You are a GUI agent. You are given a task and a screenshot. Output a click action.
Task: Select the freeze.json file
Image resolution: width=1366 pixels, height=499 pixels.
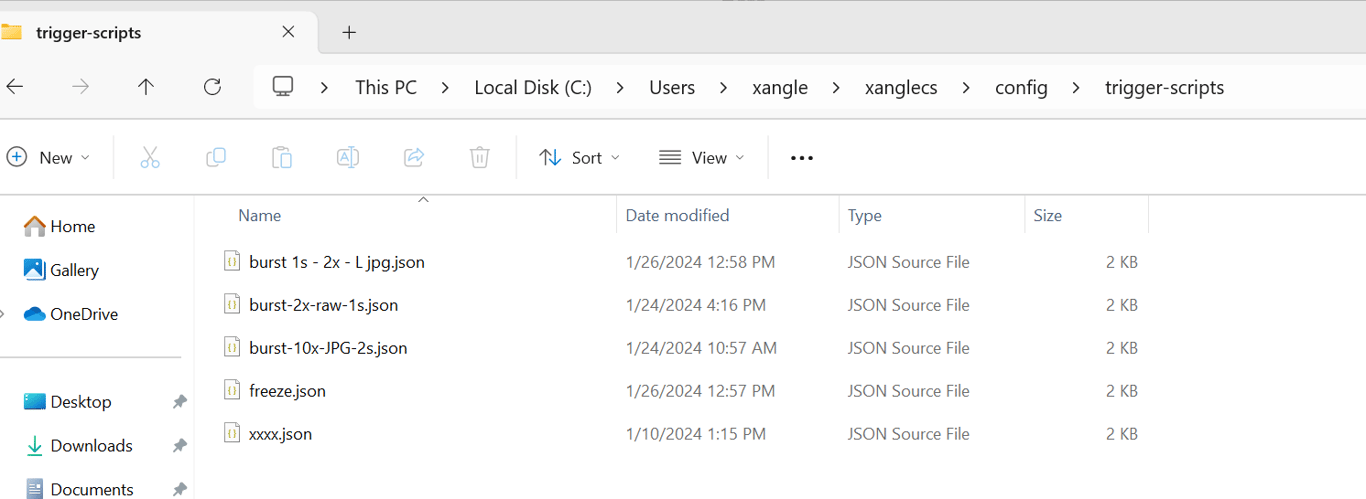coord(287,391)
